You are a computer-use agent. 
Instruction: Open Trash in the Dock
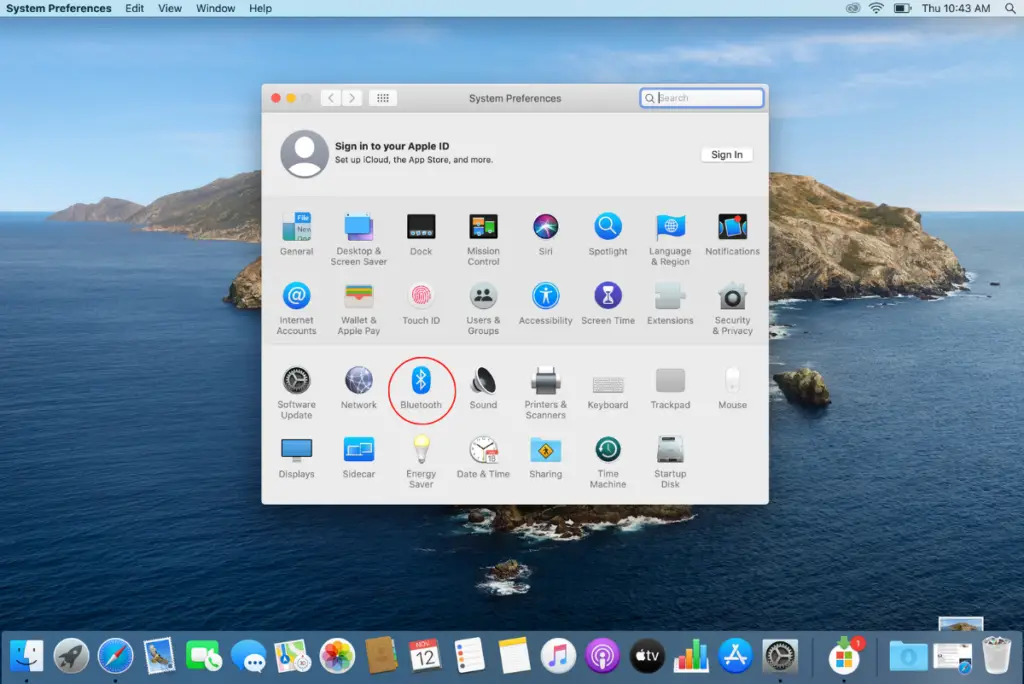[997, 655]
